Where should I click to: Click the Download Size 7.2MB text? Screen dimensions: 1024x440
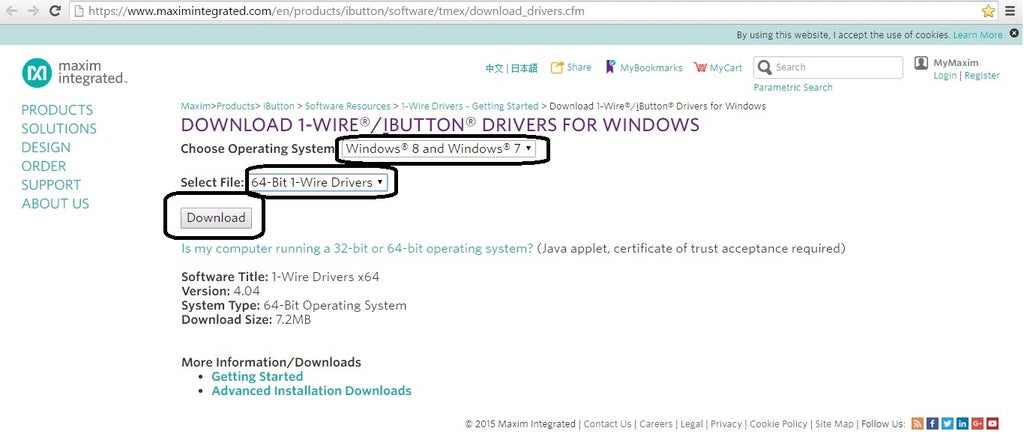[x=246, y=320]
